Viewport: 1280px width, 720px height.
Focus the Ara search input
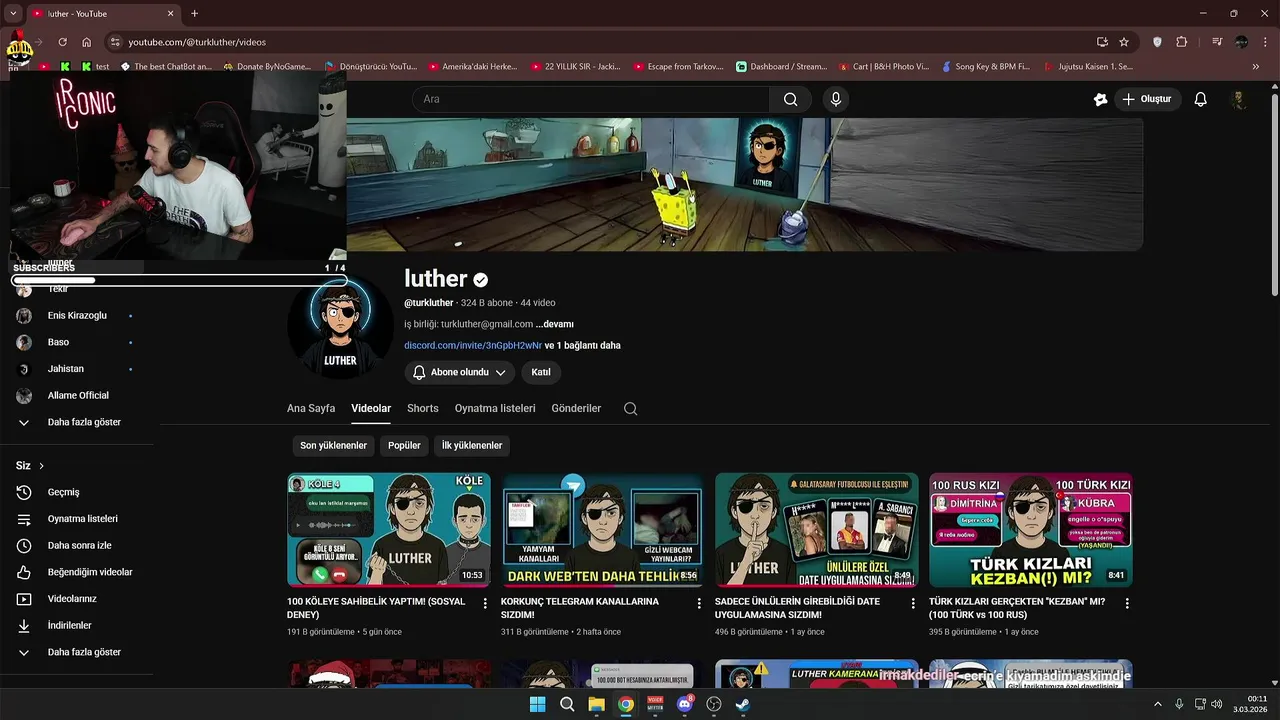(590, 99)
